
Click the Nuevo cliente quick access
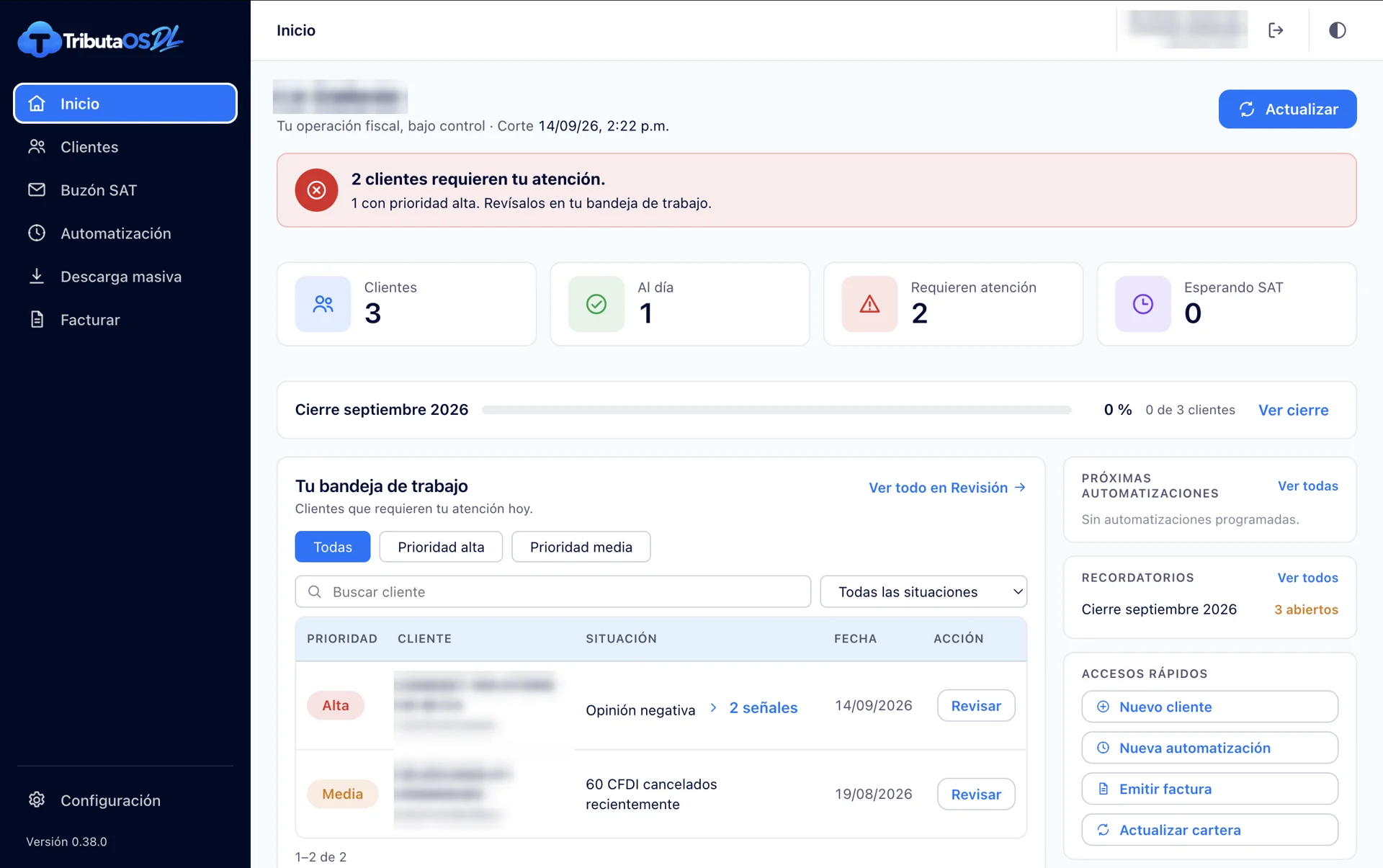[x=1210, y=707]
